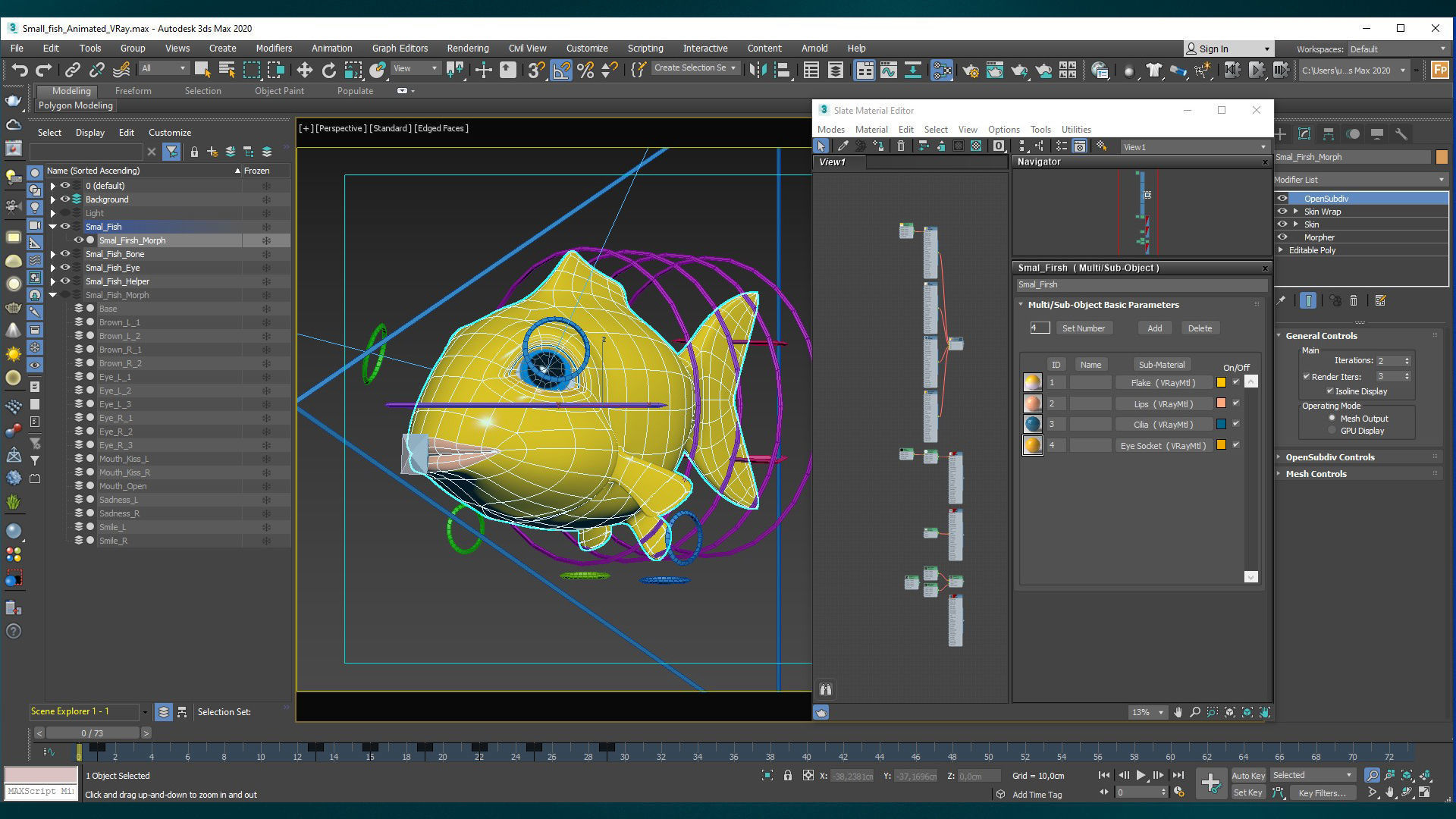This screenshot has height=819, width=1456.
Task: Toggle Render Iters checkbox
Action: click(1307, 376)
